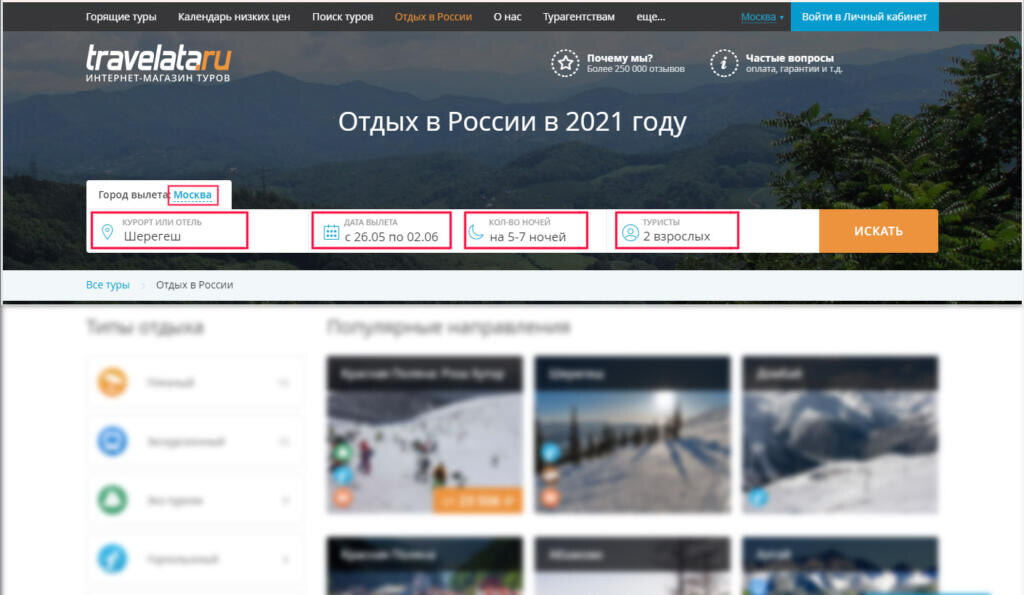Open Календарь низких цен page
1024x595 pixels.
click(234, 16)
